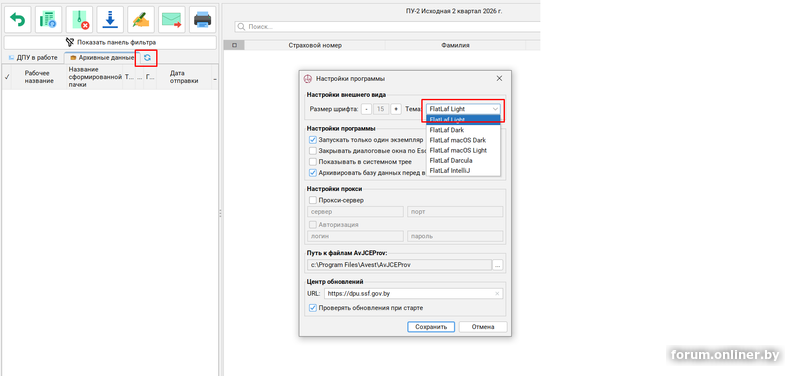The image size is (800, 376).
Task: Select 'FlatLaf Darcula' theme option
Action: coord(463,160)
